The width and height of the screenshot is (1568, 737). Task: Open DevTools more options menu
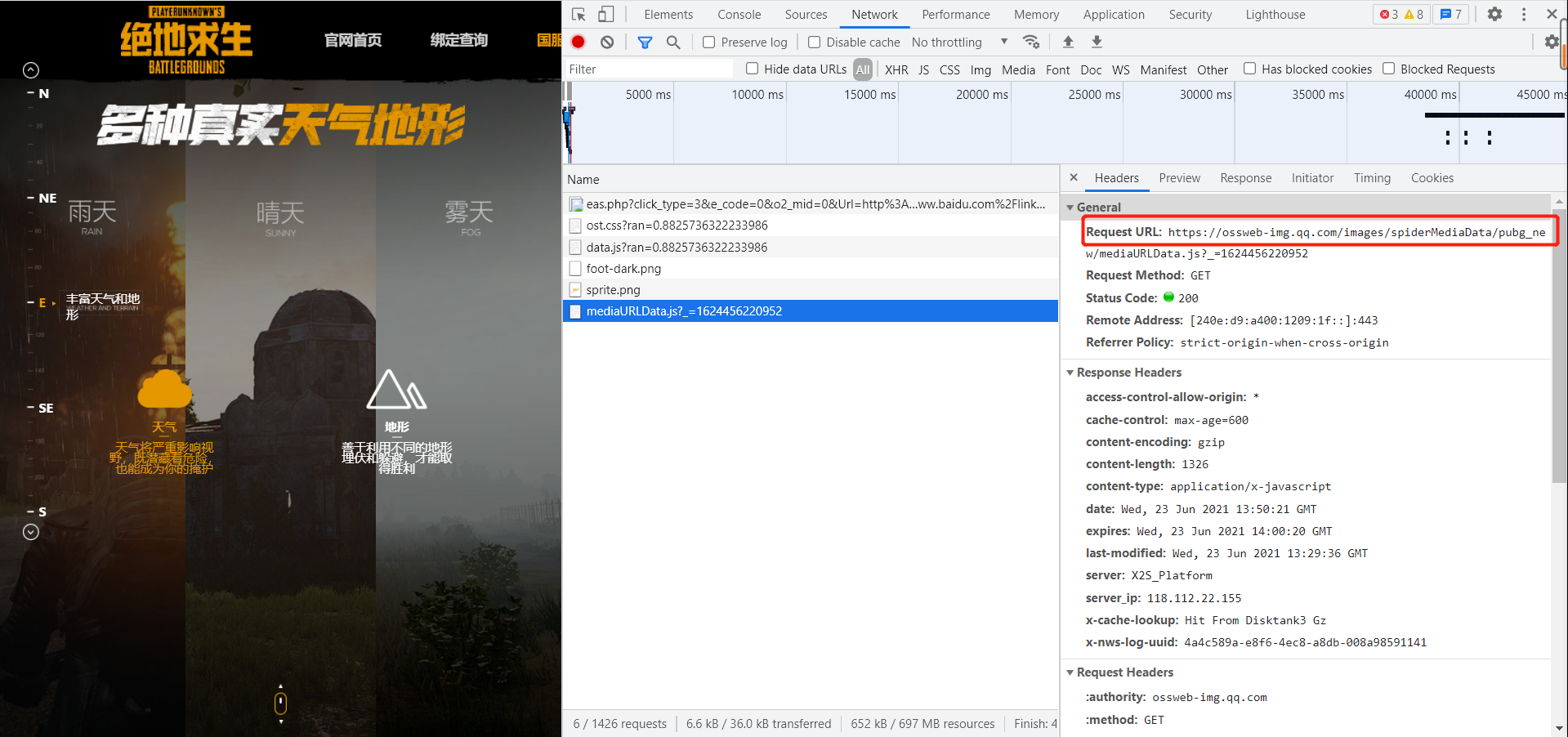(x=1523, y=14)
